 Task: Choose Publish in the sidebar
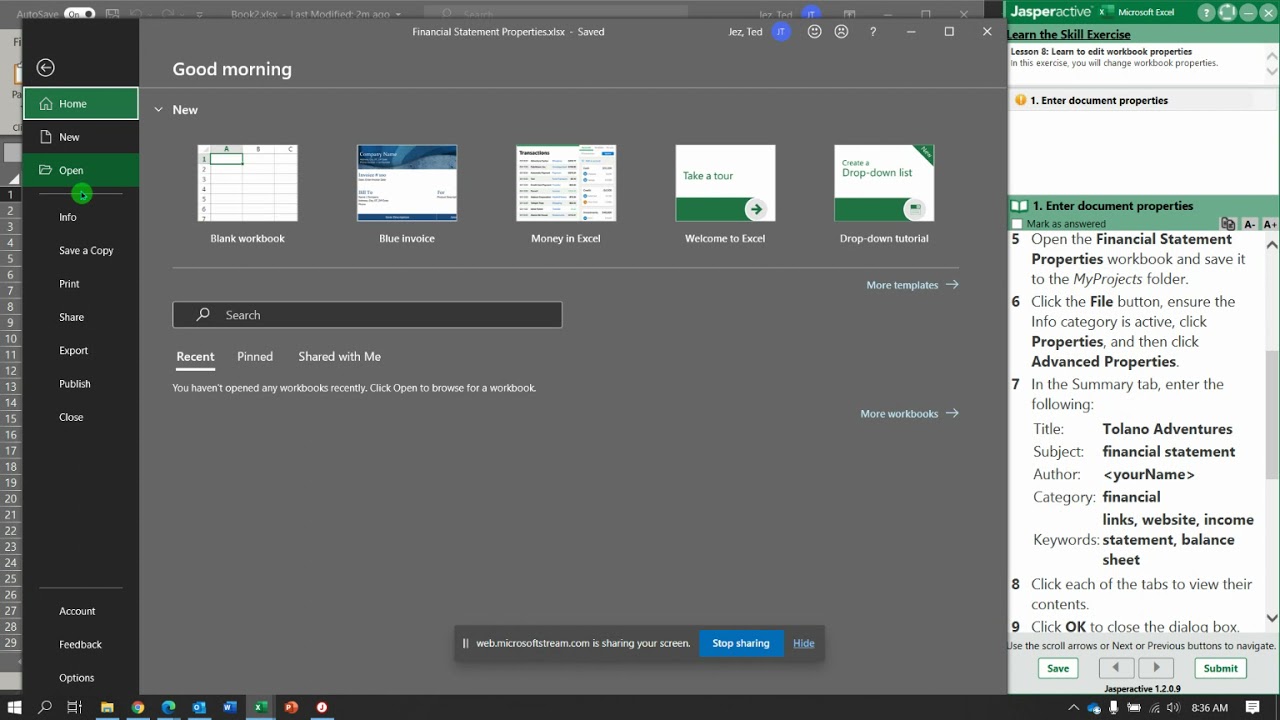pyautogui.click(x=81, y=384)
